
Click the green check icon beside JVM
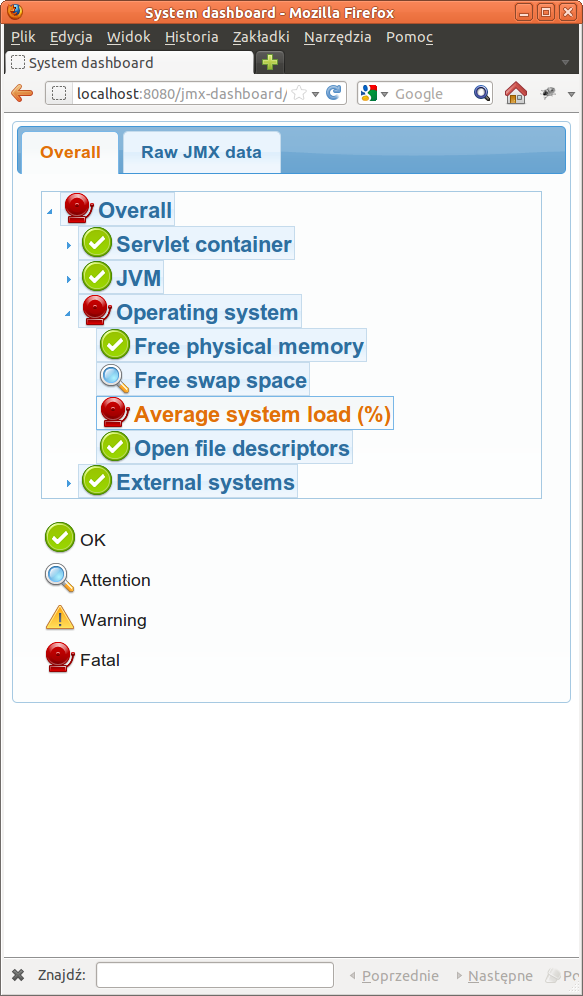97,277
